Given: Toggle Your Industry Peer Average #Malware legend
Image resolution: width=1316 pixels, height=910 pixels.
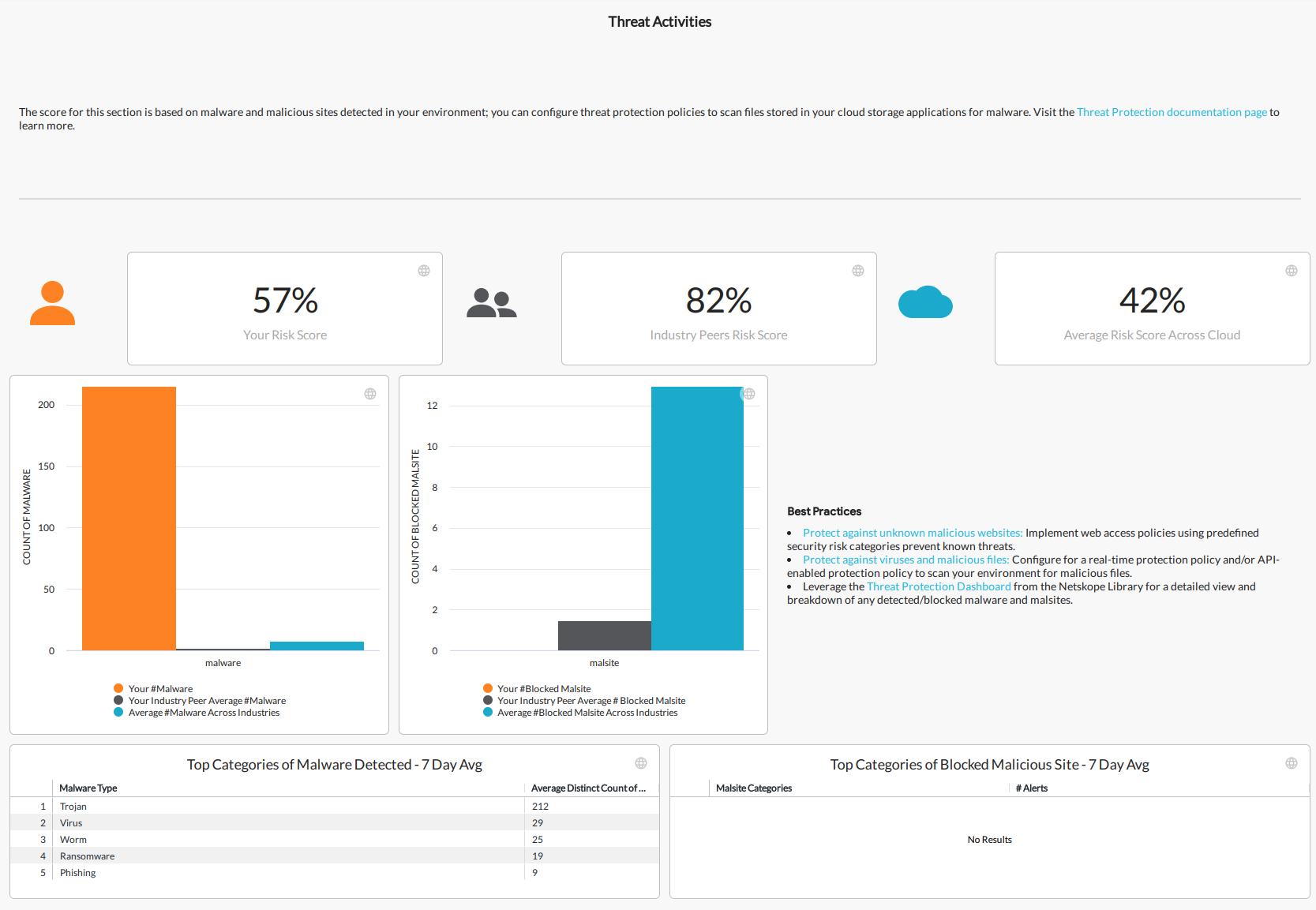Looking at the screenshot, I should (200, 701).
